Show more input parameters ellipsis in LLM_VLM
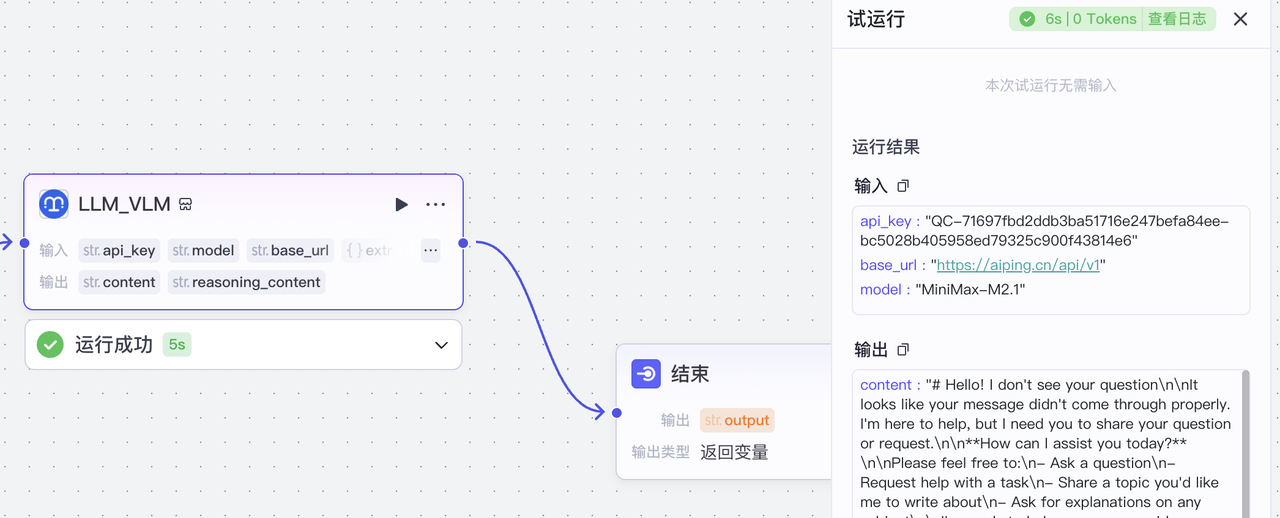 coord(430,250)
